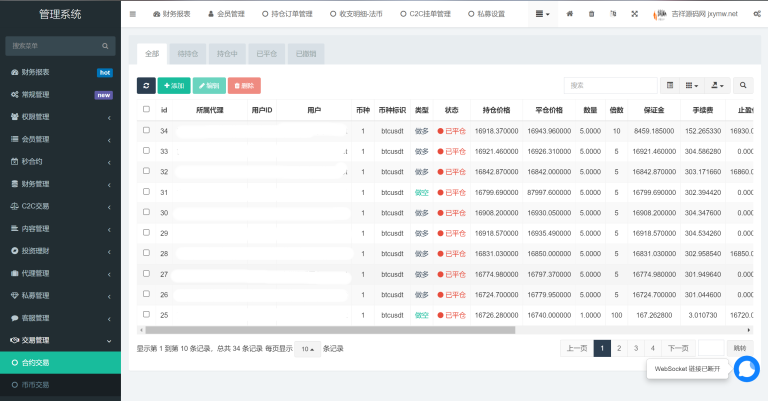Tick the select-all checkbox in table header
This screenshot has height=401, width=768.
pyautogui.click(x=146, y=109)
